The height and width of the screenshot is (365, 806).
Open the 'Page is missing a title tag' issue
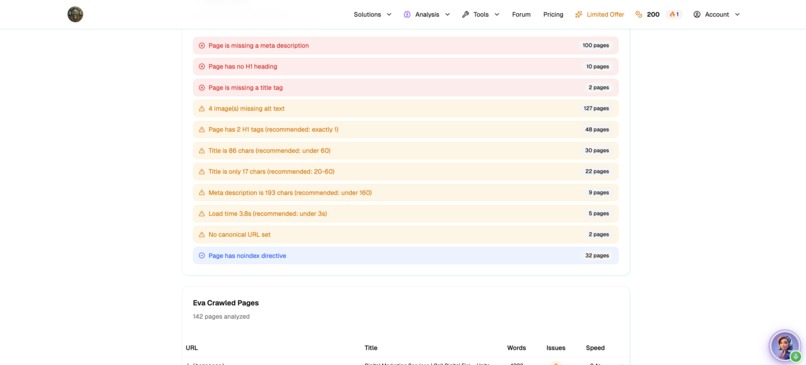(406, 87)
